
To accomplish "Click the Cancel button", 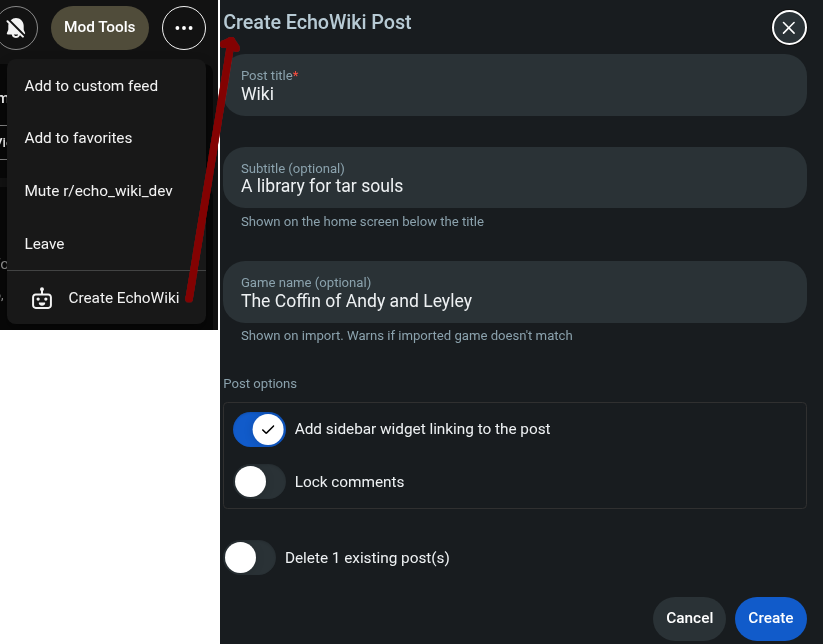I will click(x=689, y=618).
